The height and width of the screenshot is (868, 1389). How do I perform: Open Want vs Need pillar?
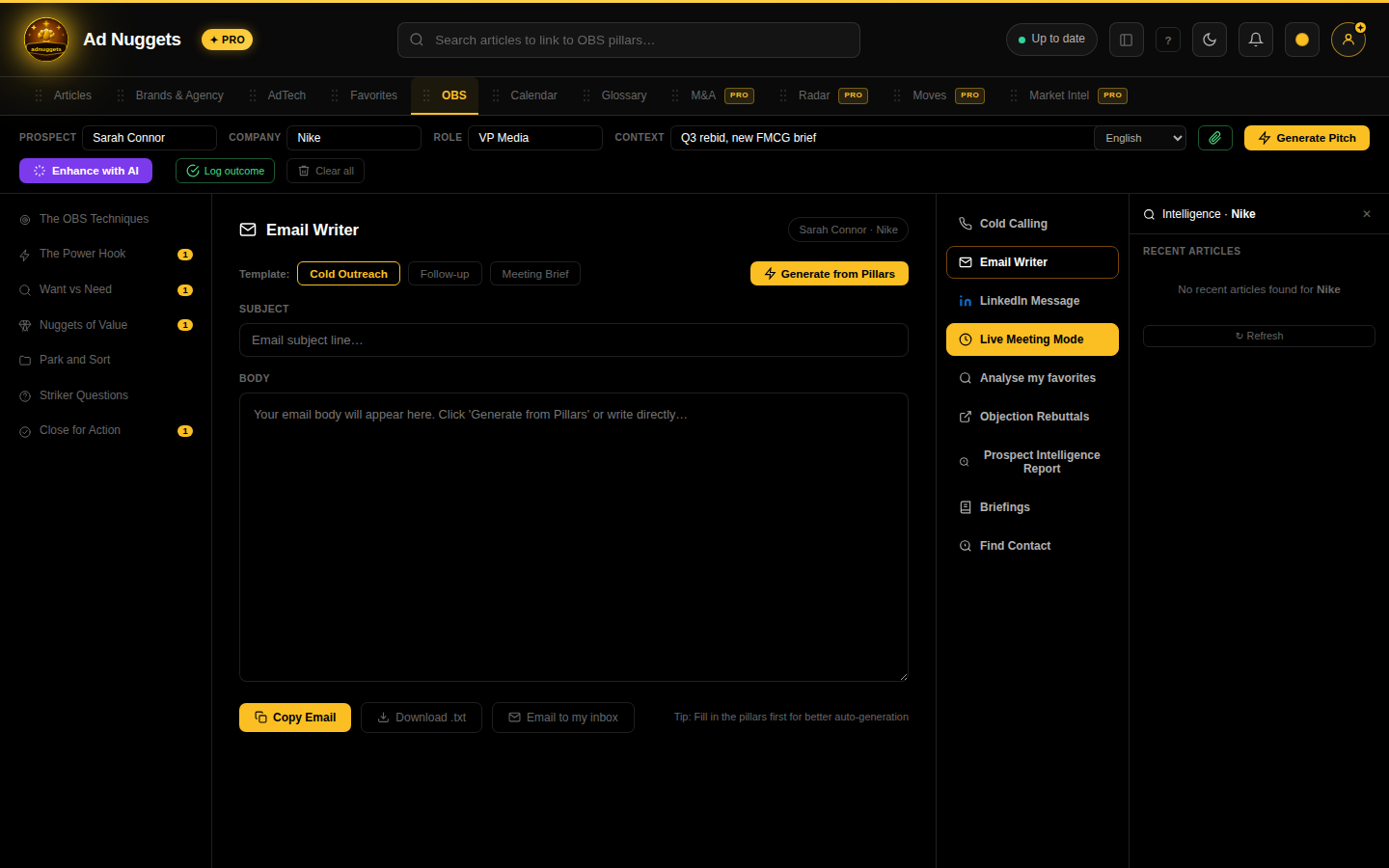pos(106,289)
